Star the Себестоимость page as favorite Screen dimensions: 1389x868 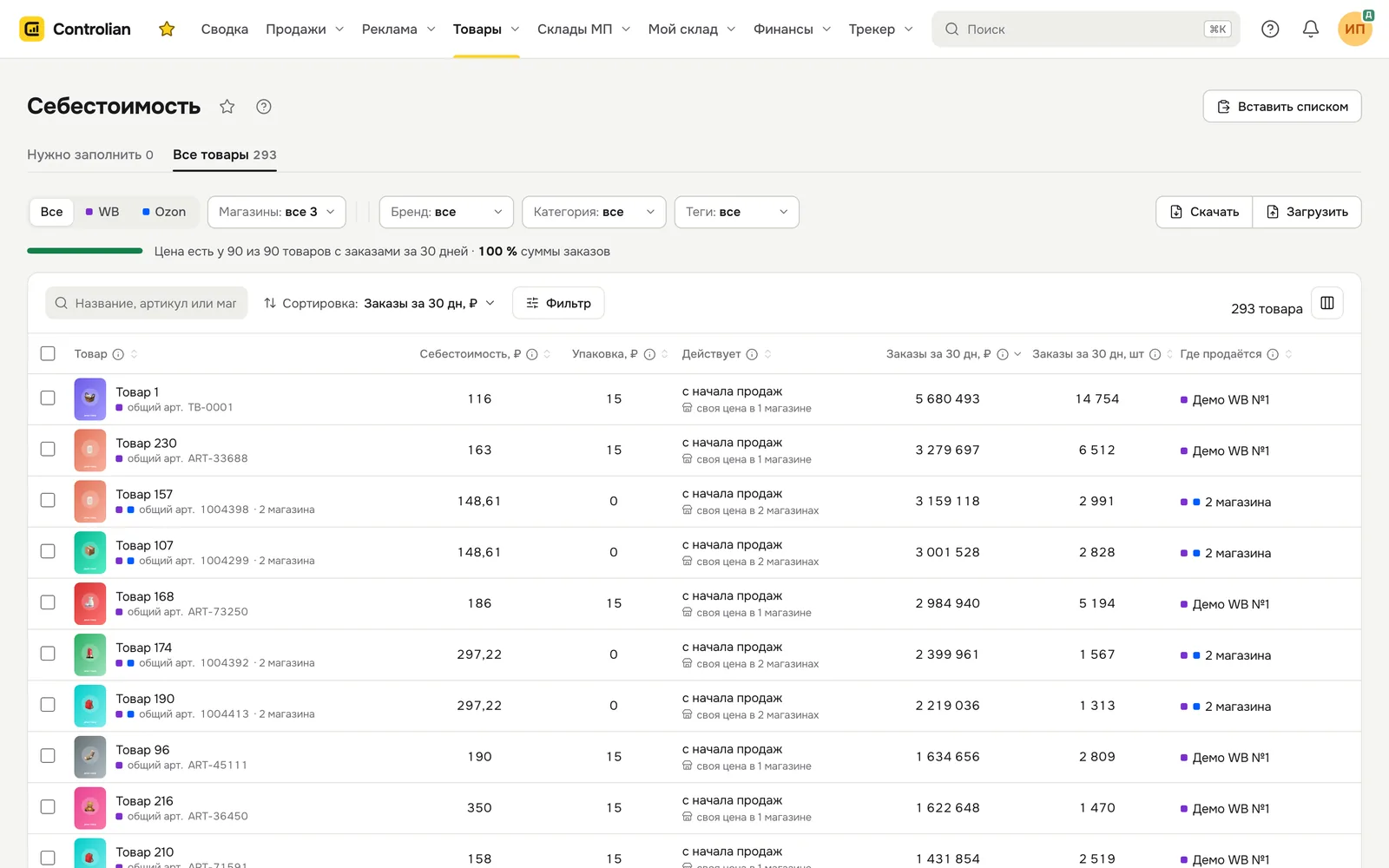[x=227, y=106]
